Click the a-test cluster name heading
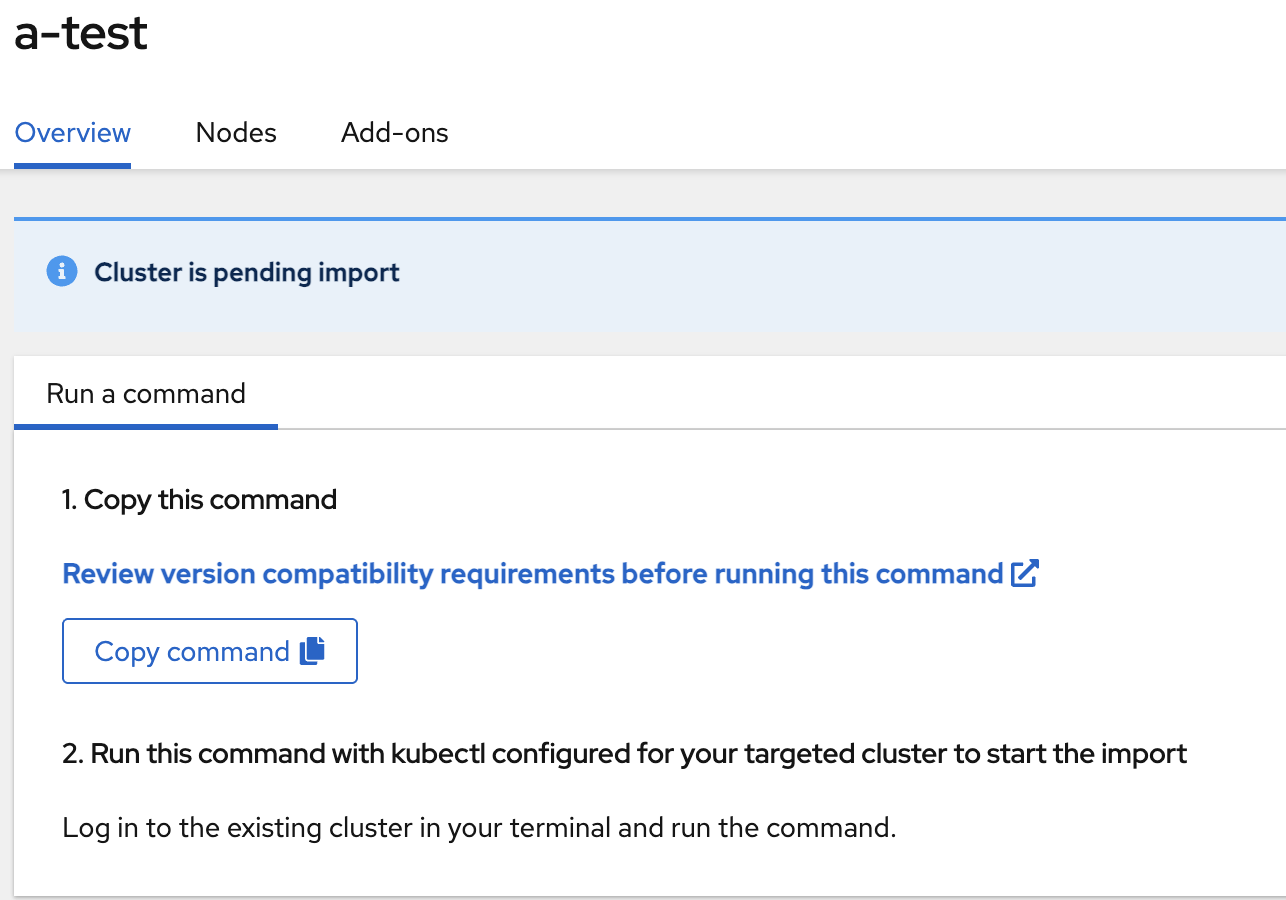1286x900 pixels. 81,33
